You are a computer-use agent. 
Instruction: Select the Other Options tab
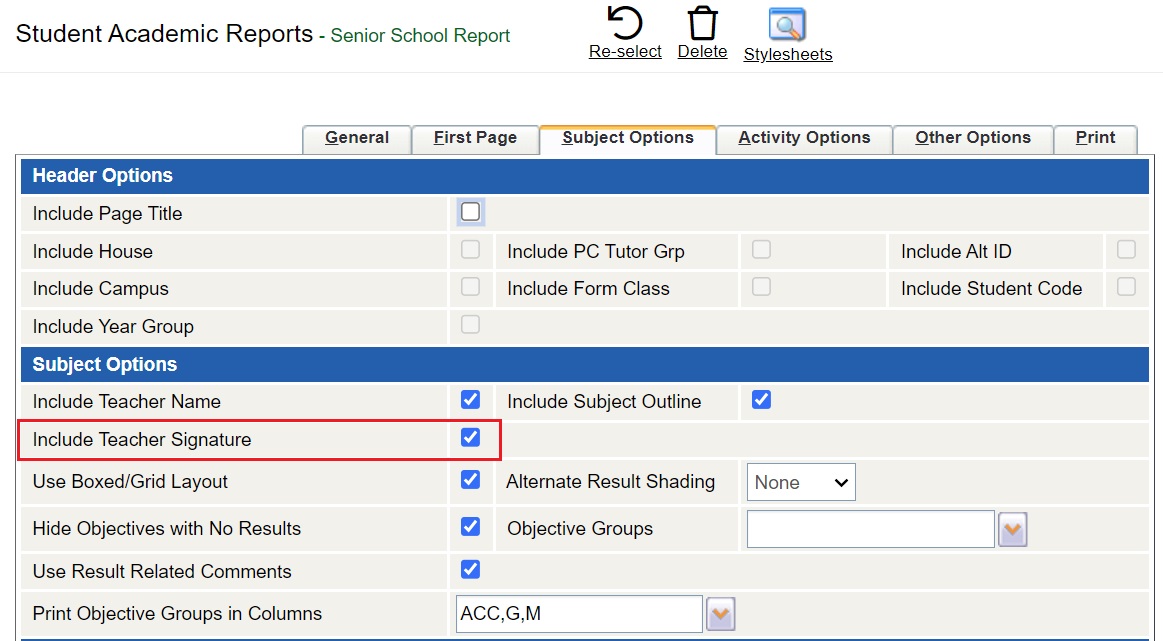pyautogui.click(x=972, y=138)
